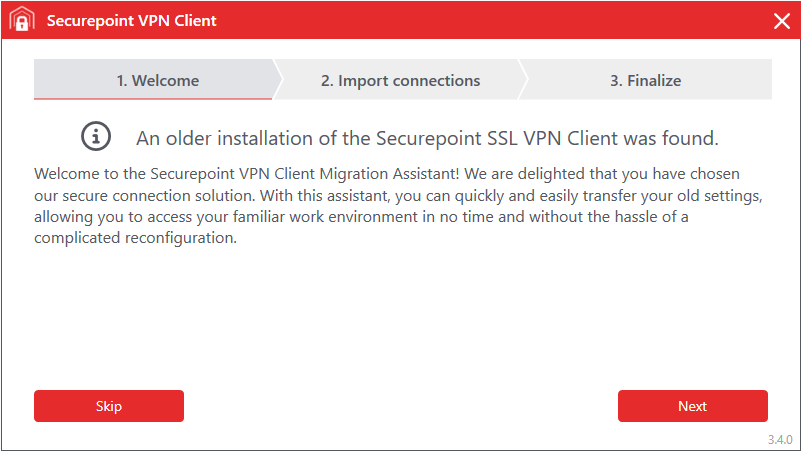Click the Securepoint padlock logo icon
Image resolution: width=801 pixels, height=451 pixels.
[x=21, y=21]
